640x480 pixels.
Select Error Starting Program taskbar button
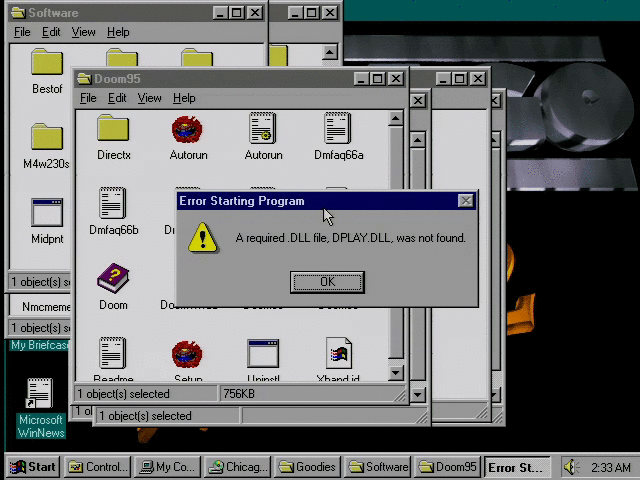tap(517, 467)
